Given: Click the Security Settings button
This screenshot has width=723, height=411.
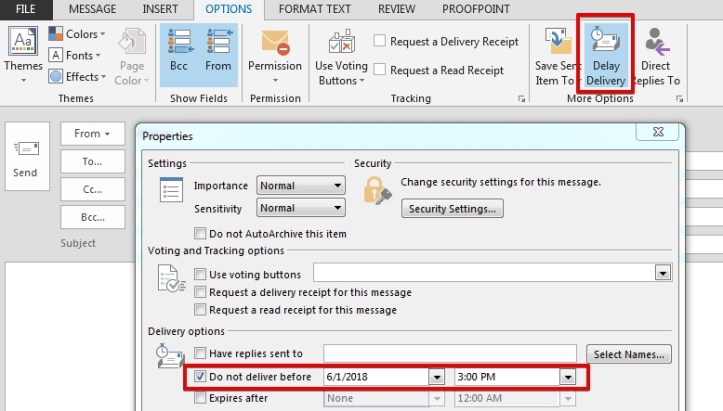Looking at the screenshot, I should pos(452,208).
